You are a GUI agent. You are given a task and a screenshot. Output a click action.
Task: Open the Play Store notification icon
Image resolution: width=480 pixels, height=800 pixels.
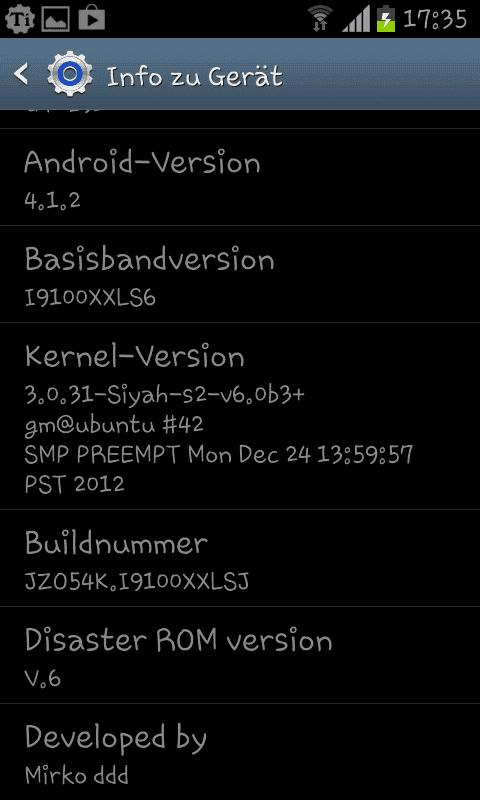coord(92,19)
